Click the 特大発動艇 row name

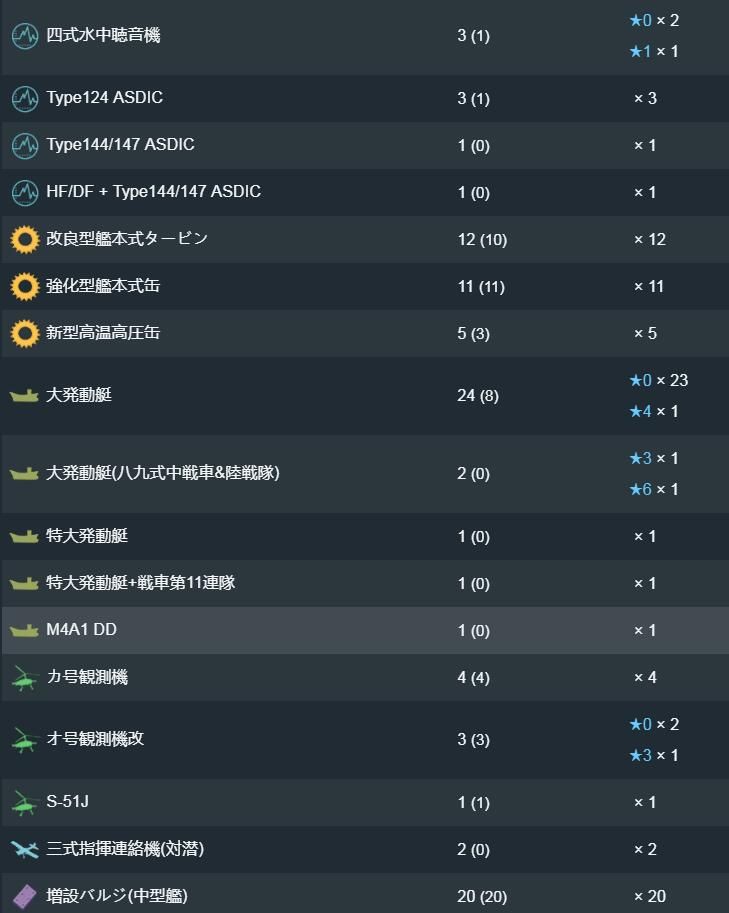(87, 536)
